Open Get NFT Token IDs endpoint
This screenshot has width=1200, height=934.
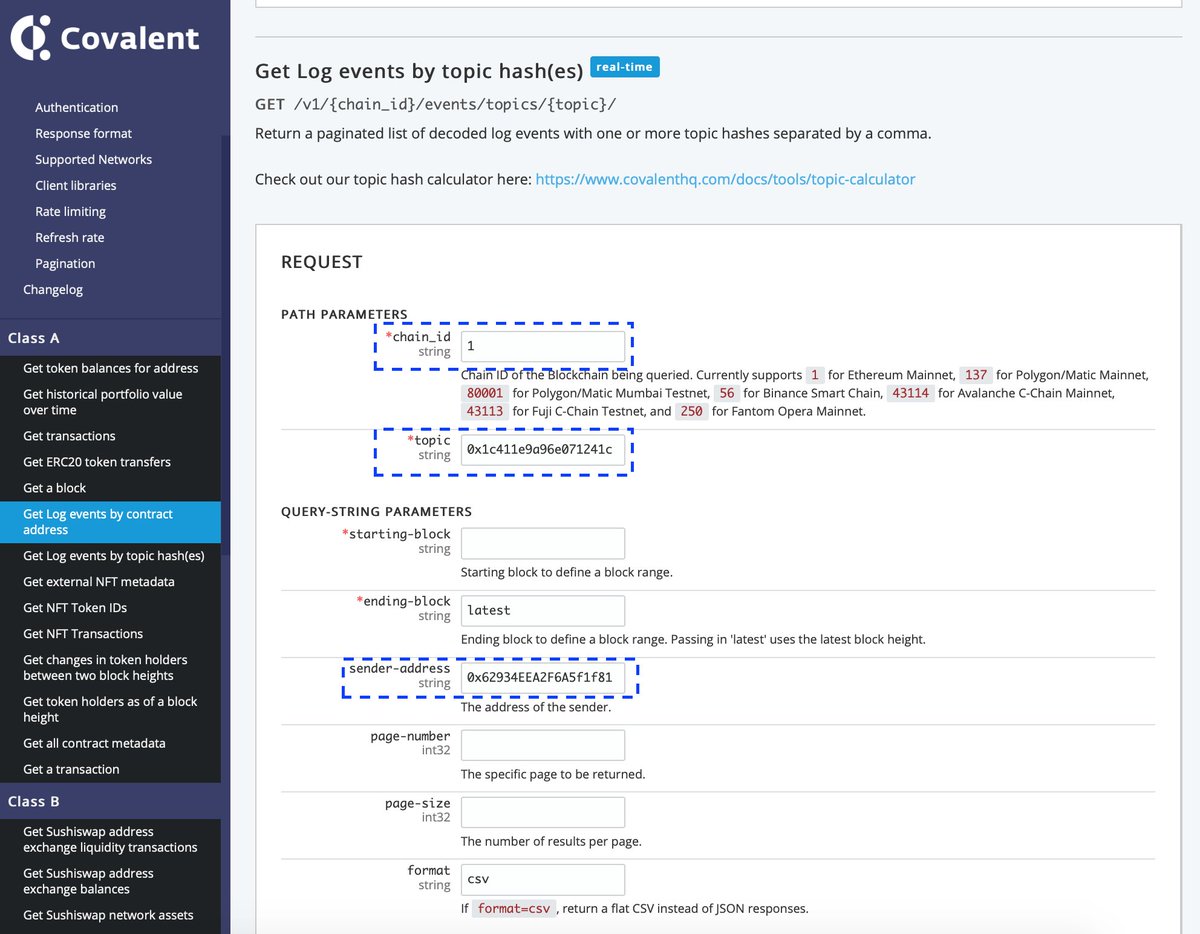click(75, 607)
